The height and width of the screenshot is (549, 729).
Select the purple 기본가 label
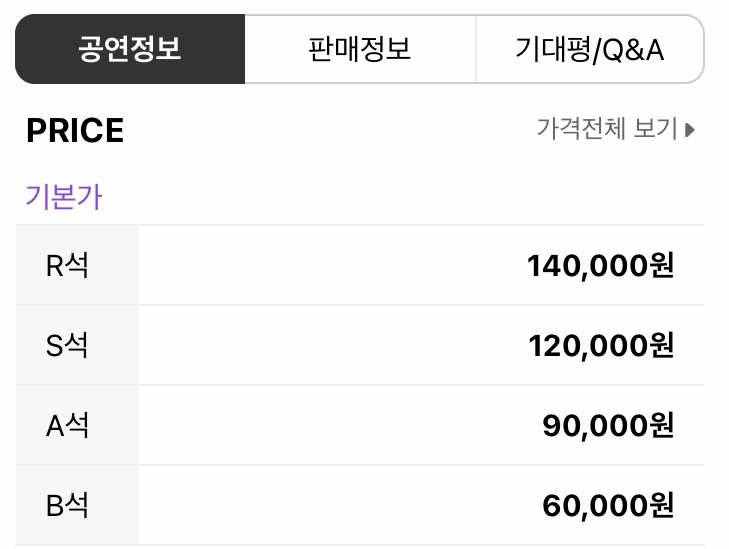[x=64, y=197]
